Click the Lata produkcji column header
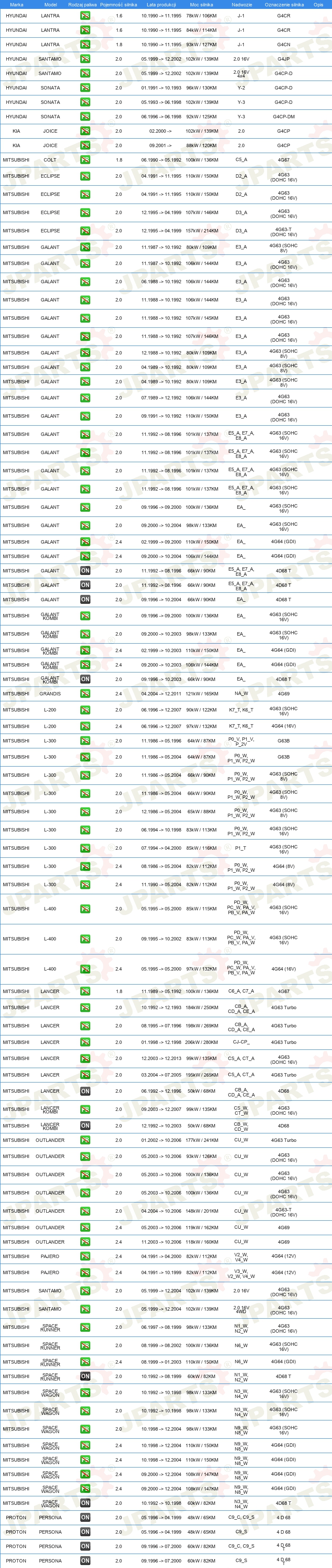 click(161, 4)
